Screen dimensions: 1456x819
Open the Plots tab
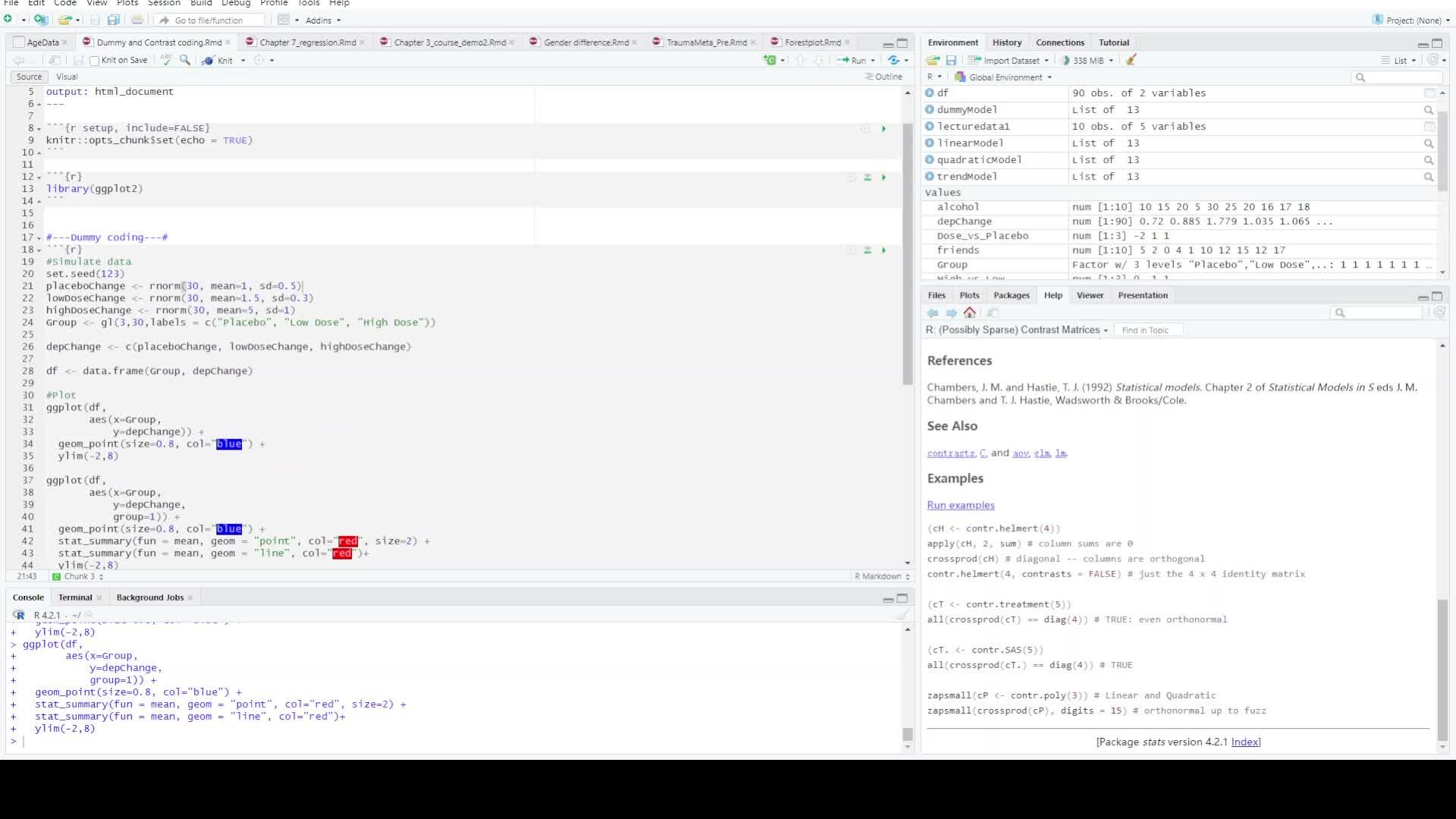969,295
